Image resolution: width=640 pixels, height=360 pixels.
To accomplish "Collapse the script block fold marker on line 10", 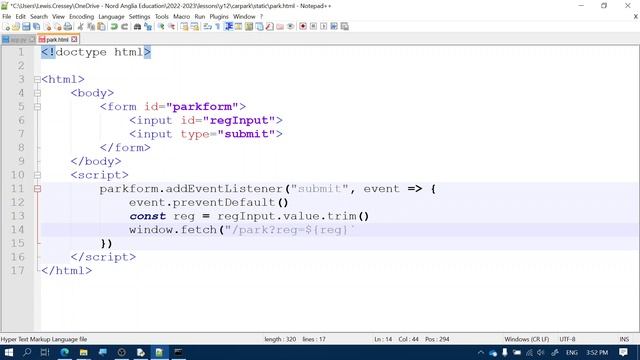I will [x=37, y=175].
